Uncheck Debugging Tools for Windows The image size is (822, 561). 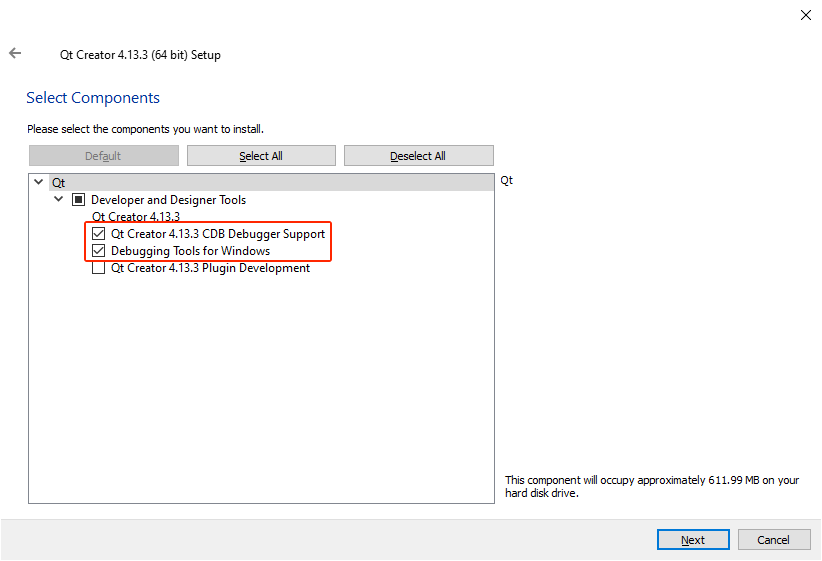pyautogui.click(x=99, y=251)
